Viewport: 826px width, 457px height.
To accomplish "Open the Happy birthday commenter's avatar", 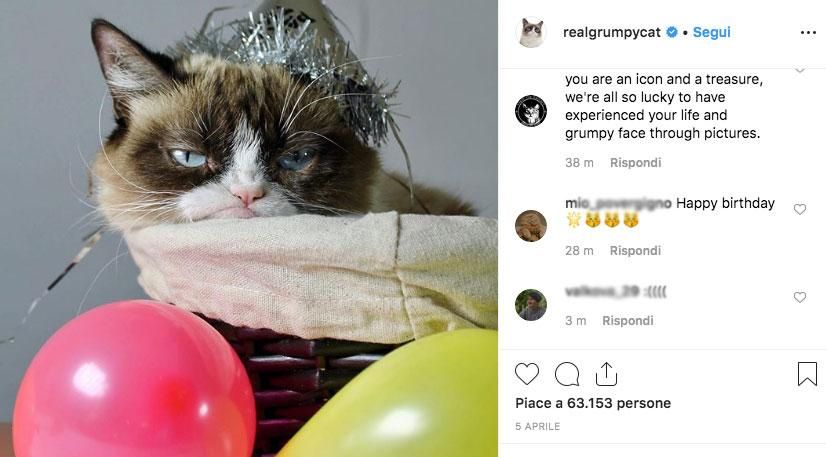I will click(x=531, y=225).
